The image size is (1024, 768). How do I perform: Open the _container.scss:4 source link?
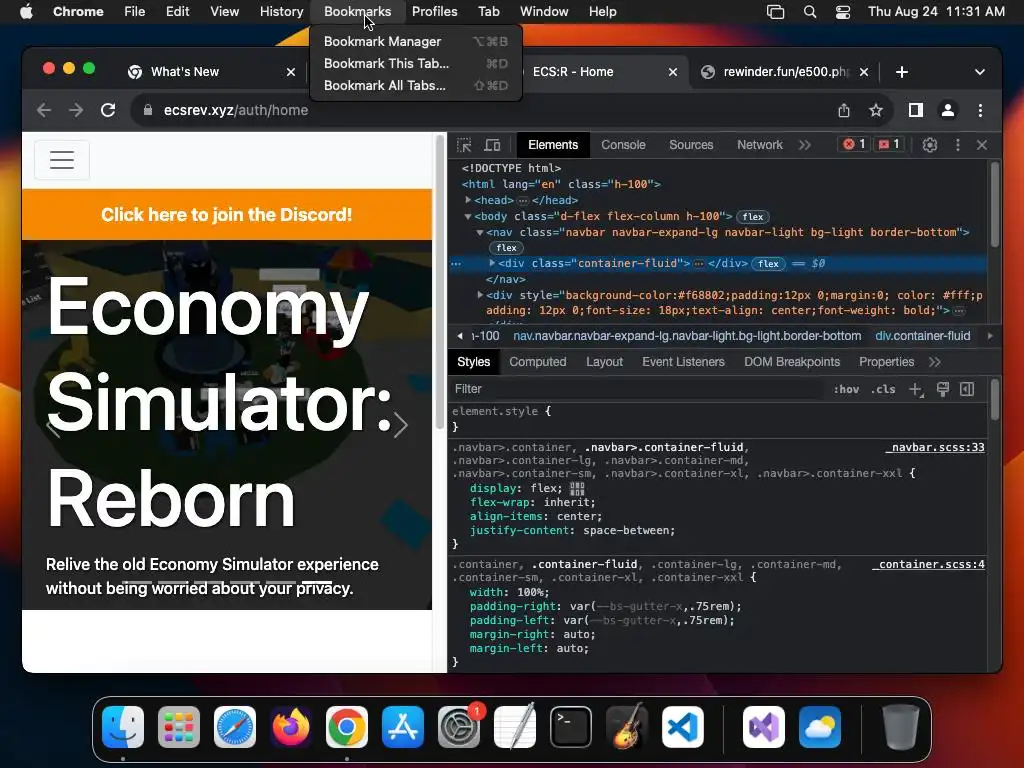(929, 564)
